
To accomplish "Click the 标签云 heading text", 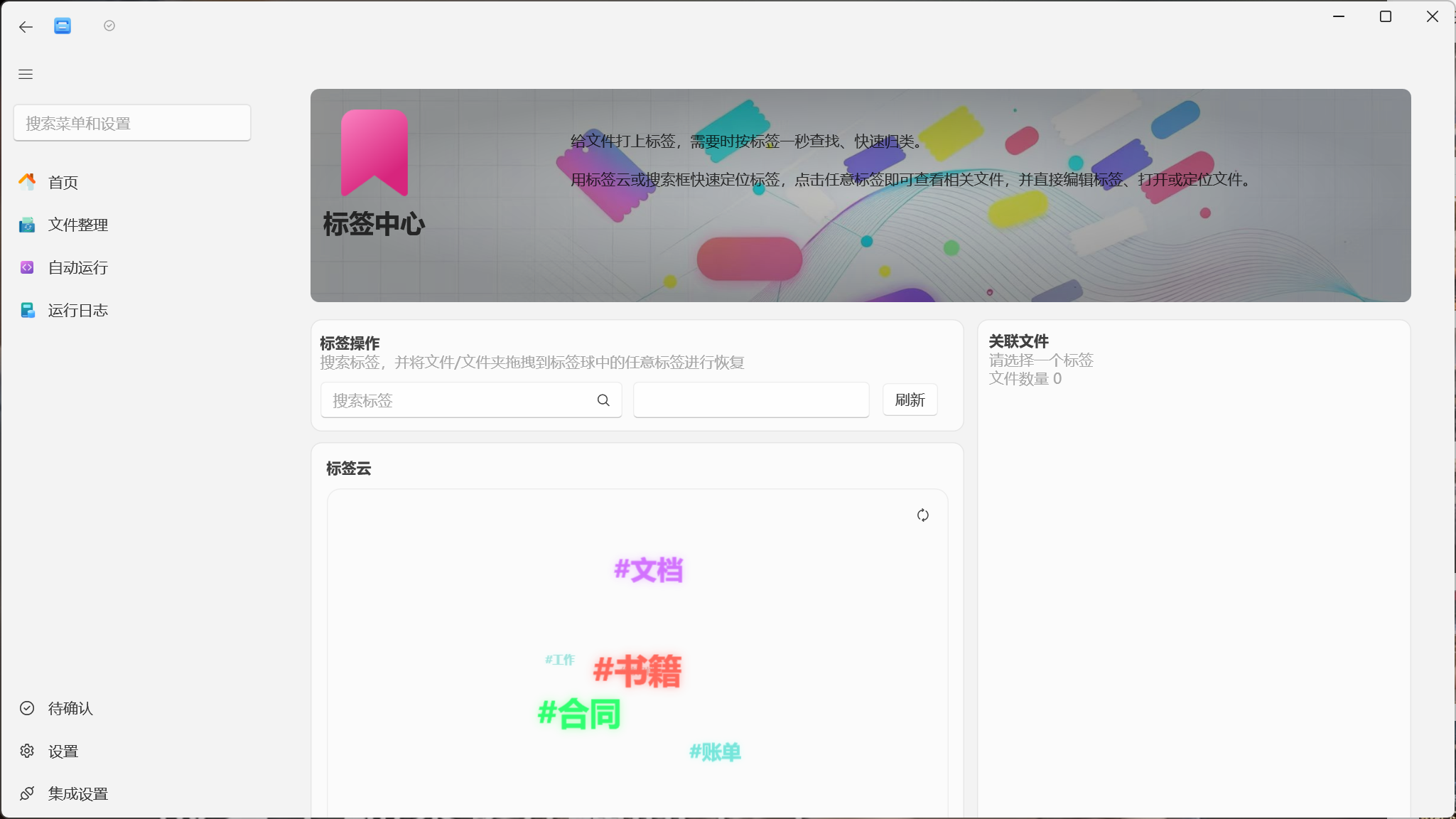I will [x=349, y=469].
